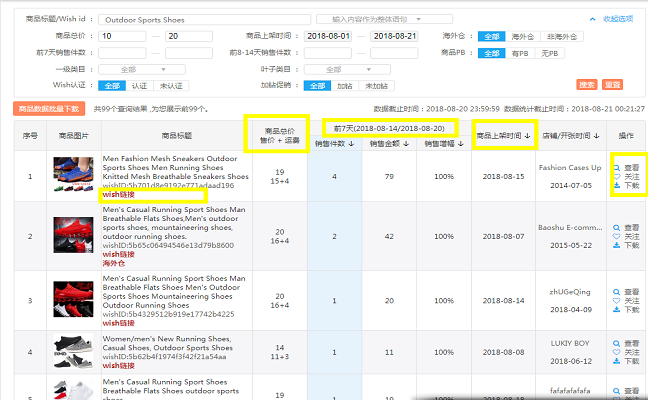The height and width of the screenshot is (400, 648).
Task: Click store name Fashion Cases Up
Action: (x=570, y=168)
